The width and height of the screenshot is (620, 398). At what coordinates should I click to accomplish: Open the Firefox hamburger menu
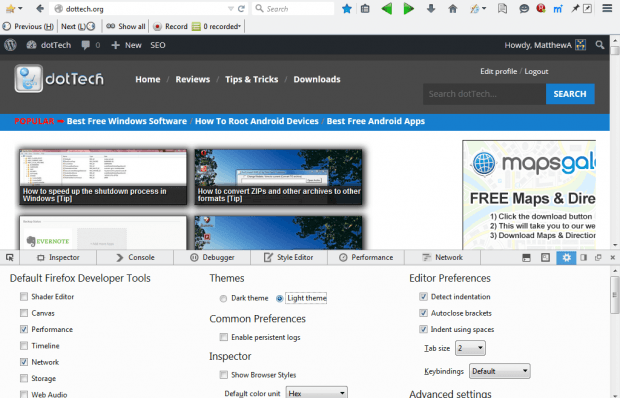[607, 8]
